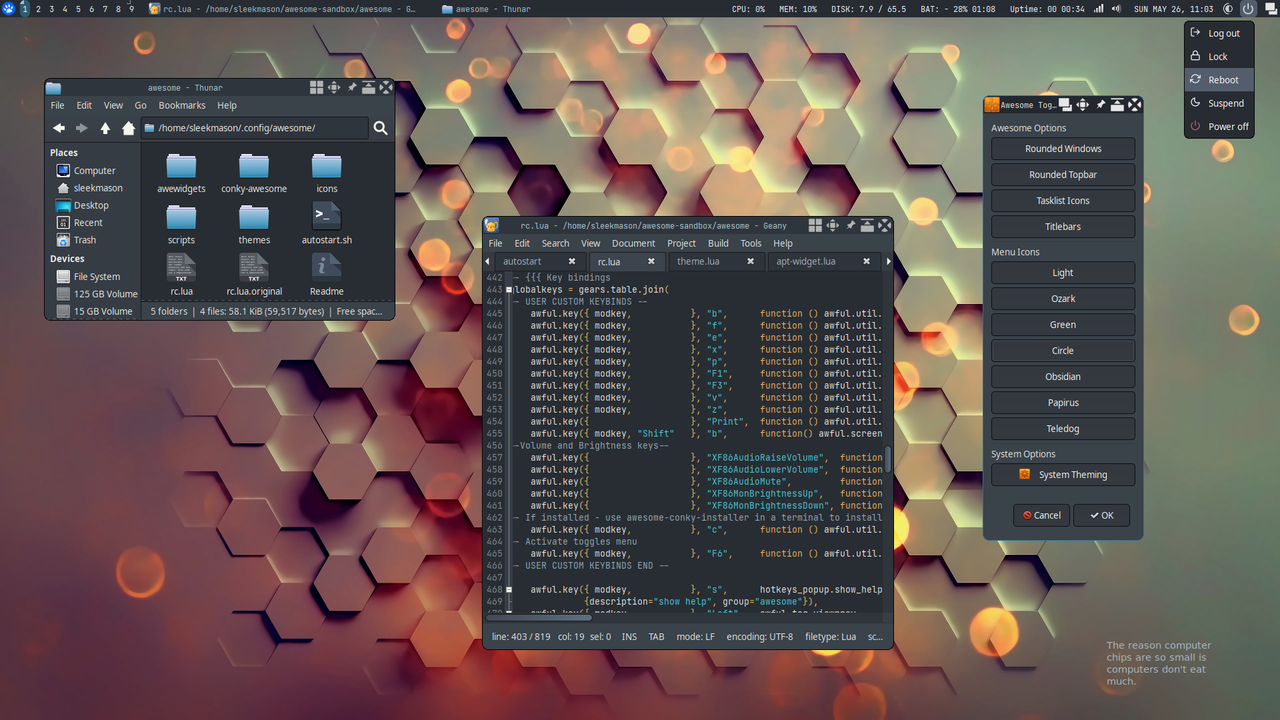Choose Suspend from power menu
The width and height of the screenshot is (1280, 720).
[x=1219, y=103]
